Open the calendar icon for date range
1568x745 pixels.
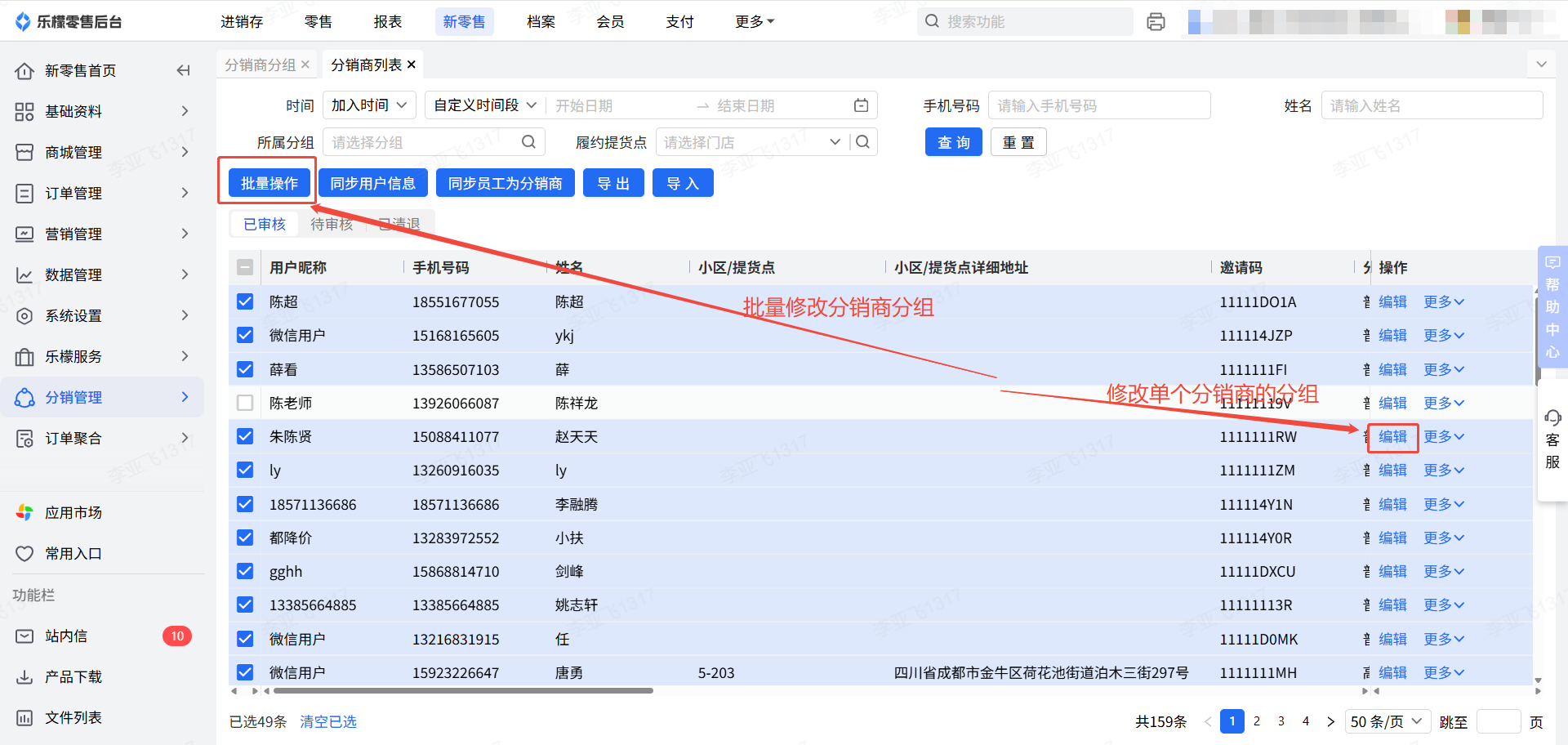tap(861, 105)
